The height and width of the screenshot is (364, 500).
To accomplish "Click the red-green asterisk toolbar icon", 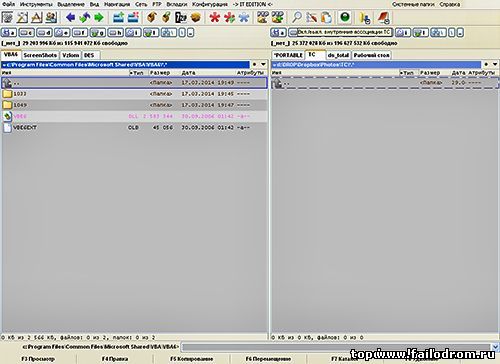I will tap(229, 17).
